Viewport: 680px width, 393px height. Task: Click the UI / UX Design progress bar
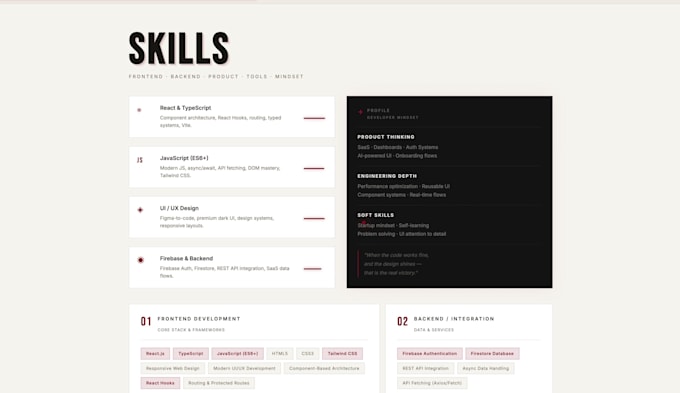[x=314, y=219]
